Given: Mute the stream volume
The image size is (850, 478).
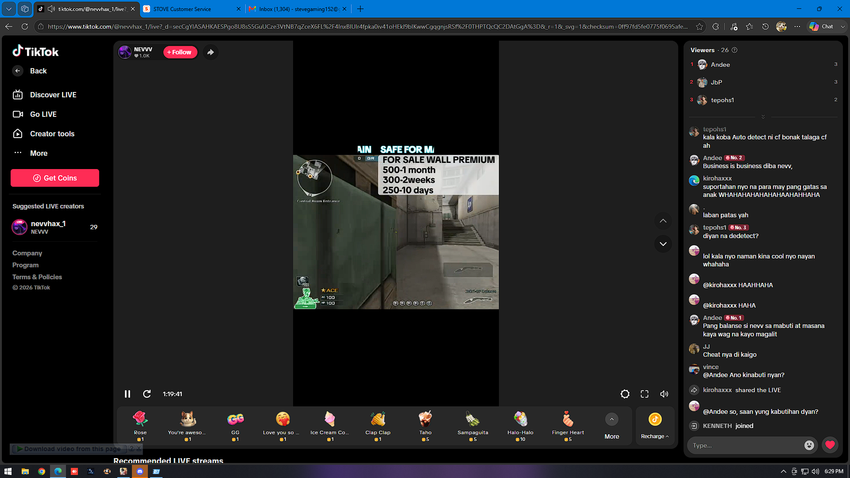Looking at the screenshot, I should tap(664, 394).
